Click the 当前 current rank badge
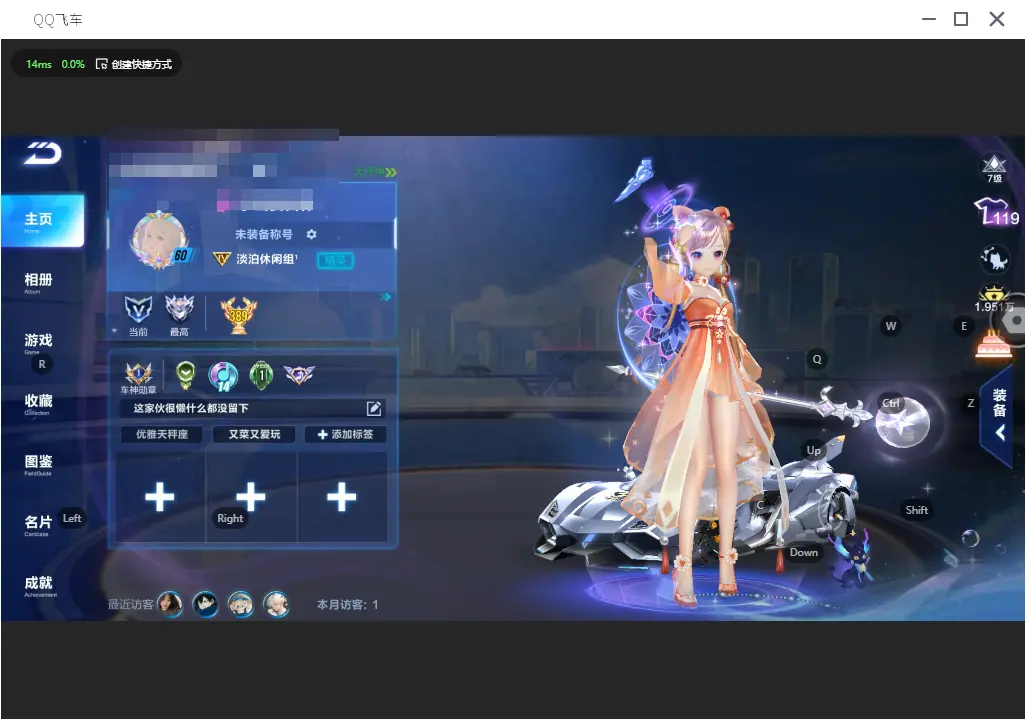This screenshot has height=720, width=1026. [138, 315]
